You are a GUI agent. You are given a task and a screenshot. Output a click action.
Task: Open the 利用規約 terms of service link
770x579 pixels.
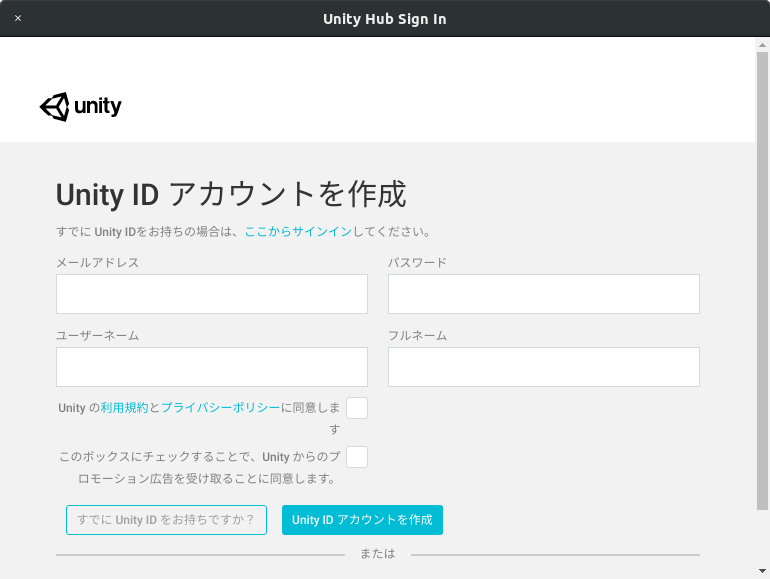click(124, 408)
